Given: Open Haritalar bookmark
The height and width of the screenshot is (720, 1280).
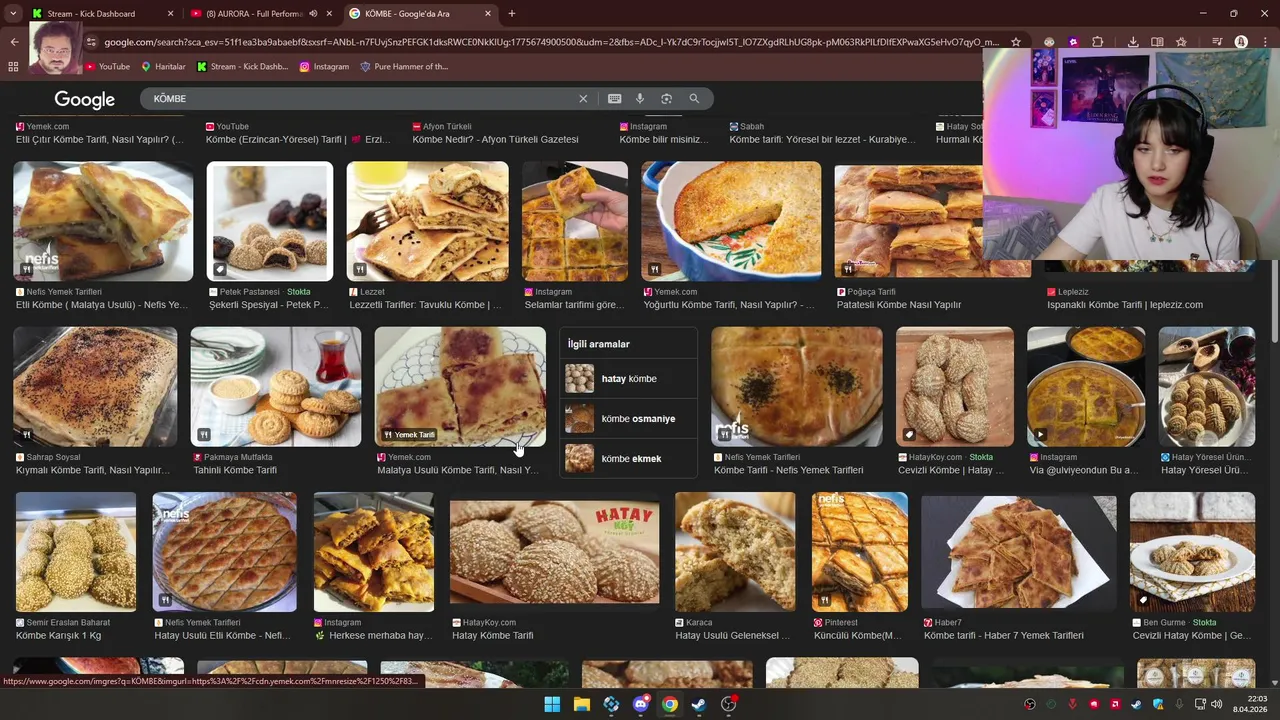Looking at the screenshot, I should click(x=163, y=67).
